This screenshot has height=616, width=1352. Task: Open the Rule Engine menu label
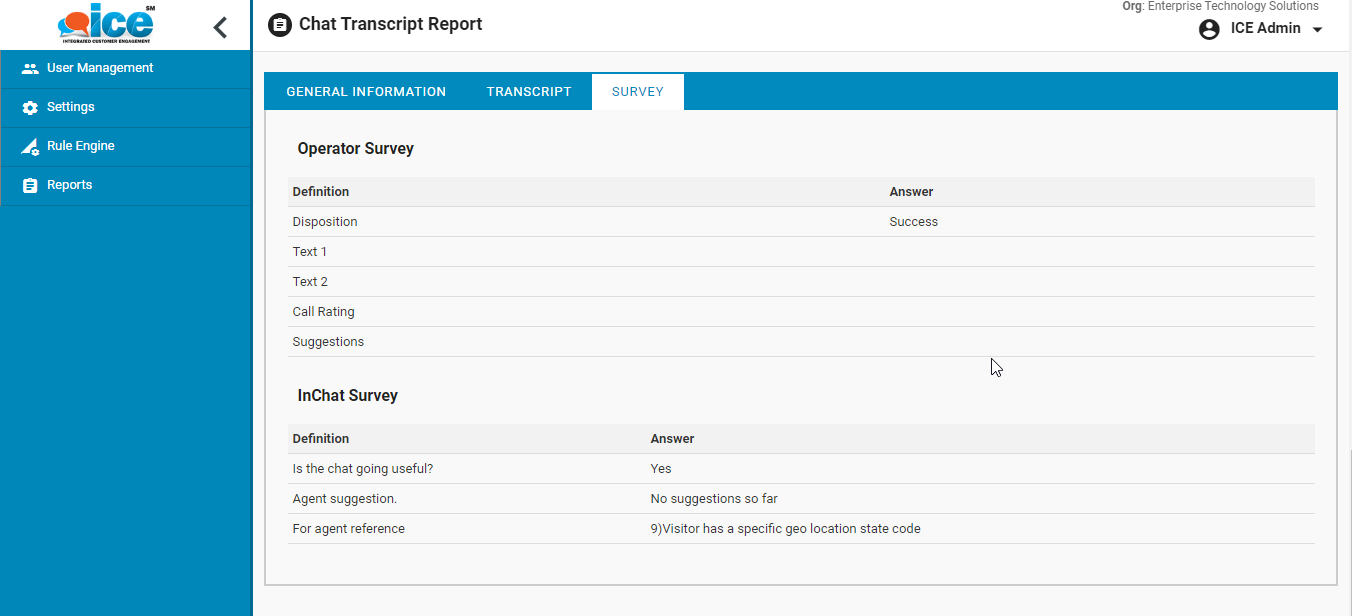(x=81, y=146)
